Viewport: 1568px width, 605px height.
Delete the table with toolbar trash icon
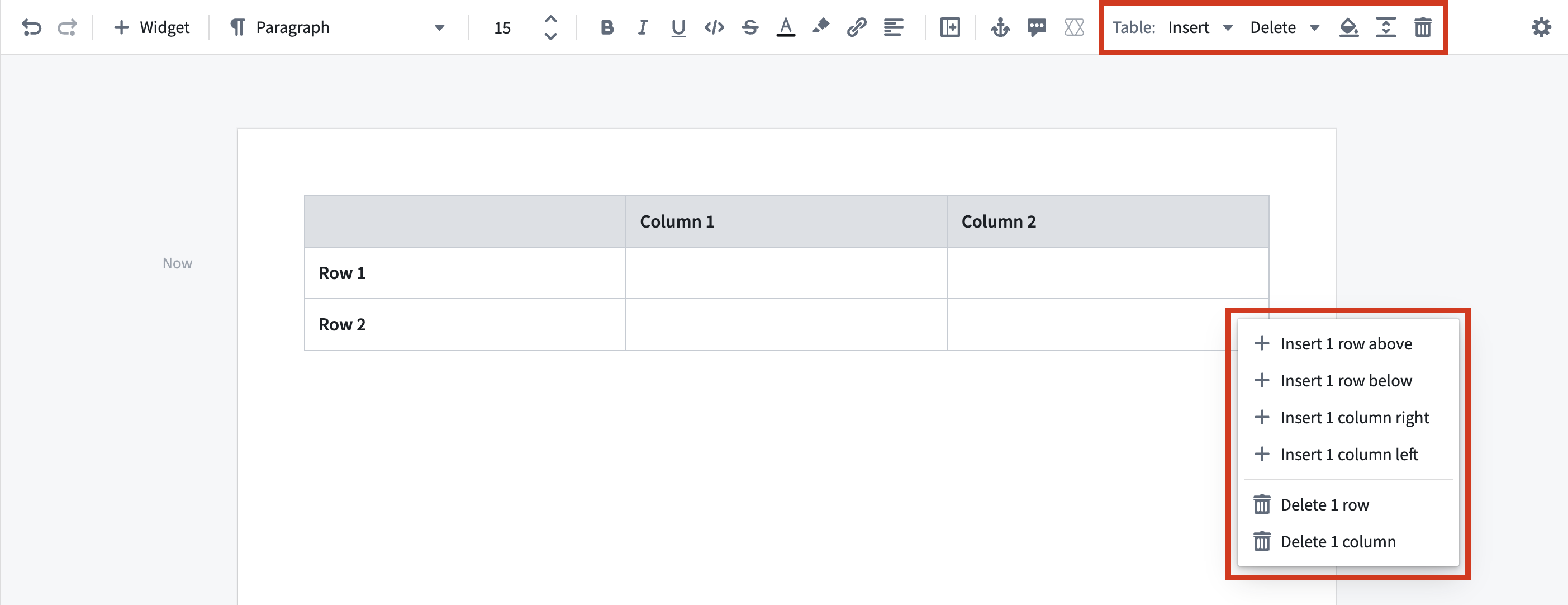(1423, 27)
